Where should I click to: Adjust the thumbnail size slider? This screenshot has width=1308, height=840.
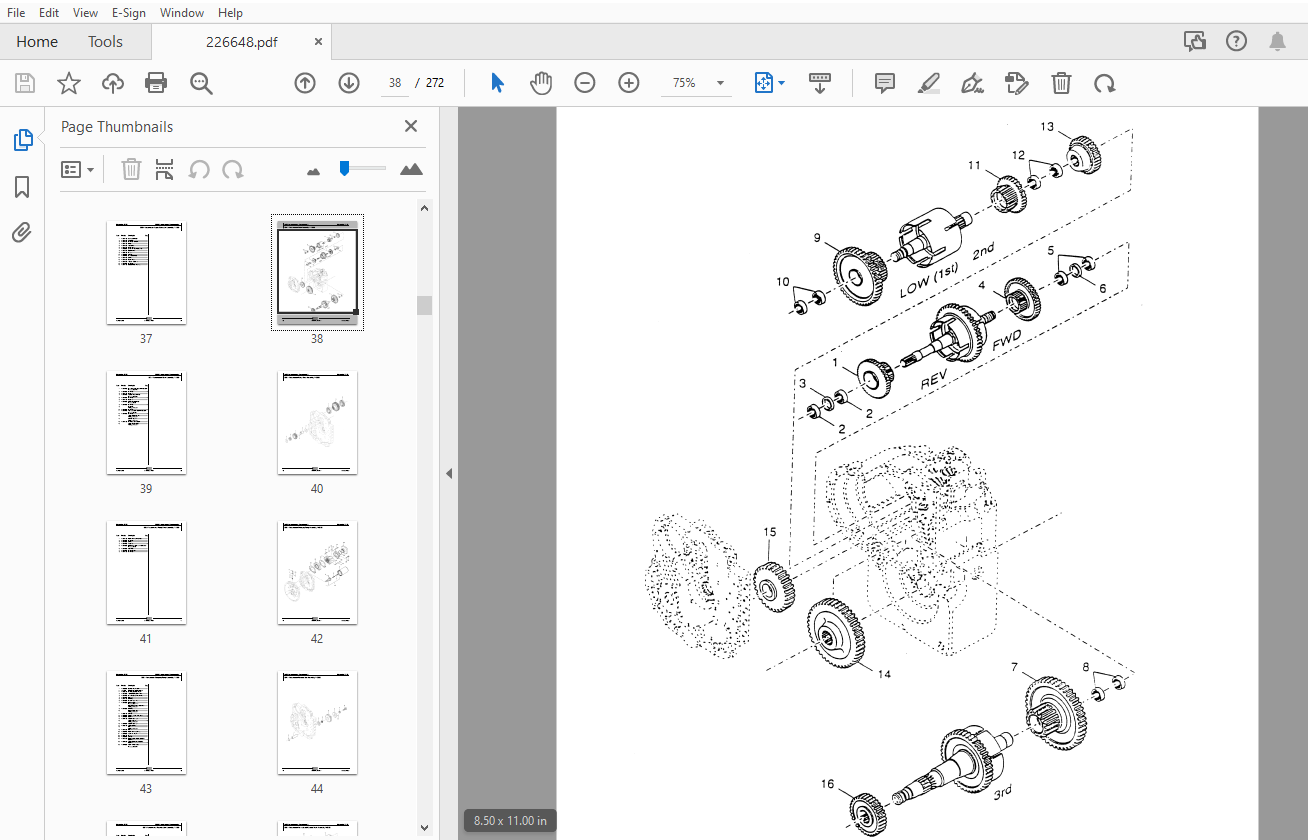[344, 168]
